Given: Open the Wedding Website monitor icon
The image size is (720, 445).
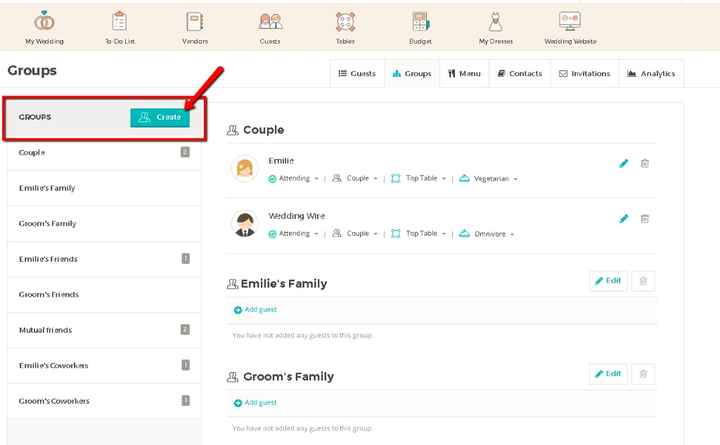Looking at the screenshot, I should (x=570, y=21).
